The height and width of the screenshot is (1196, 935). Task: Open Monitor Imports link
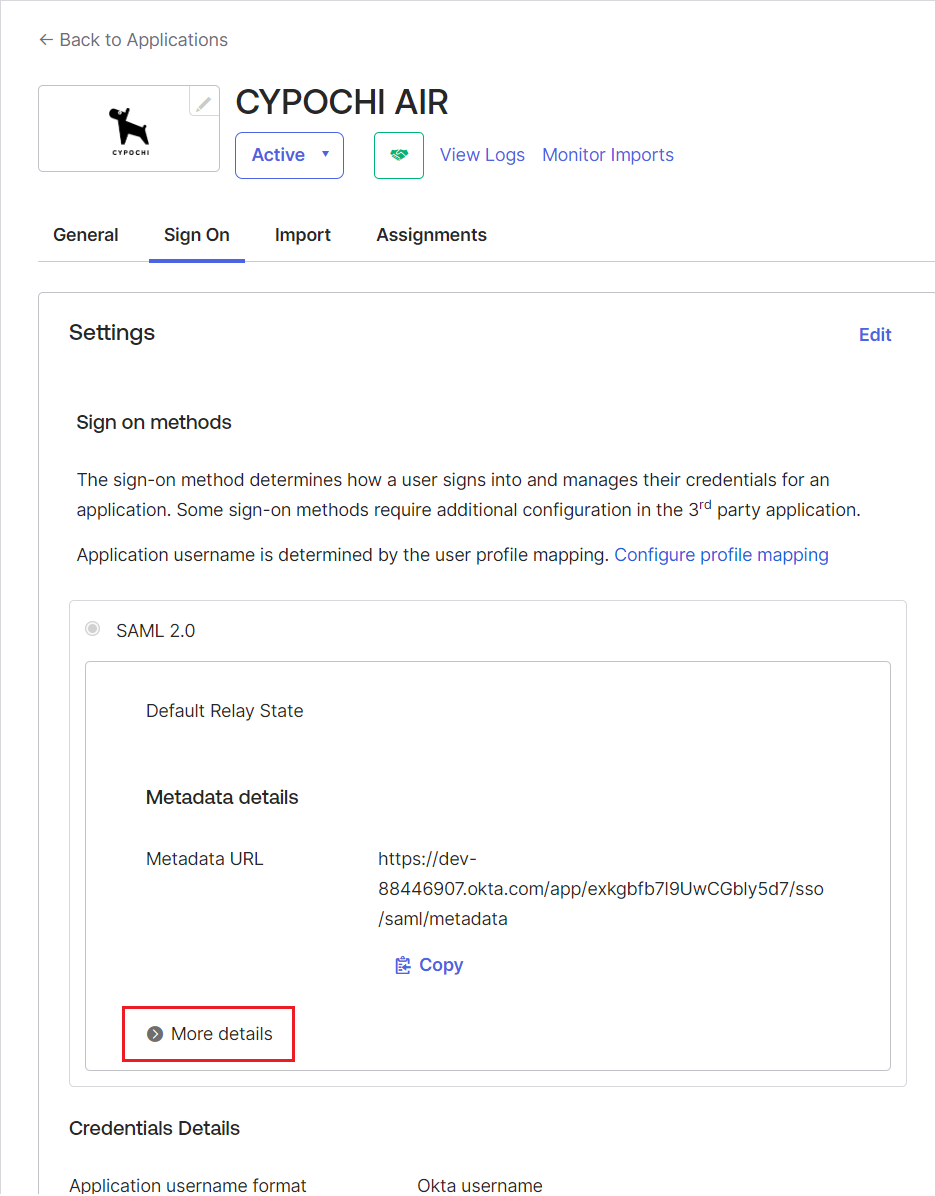tap(608, 155)
